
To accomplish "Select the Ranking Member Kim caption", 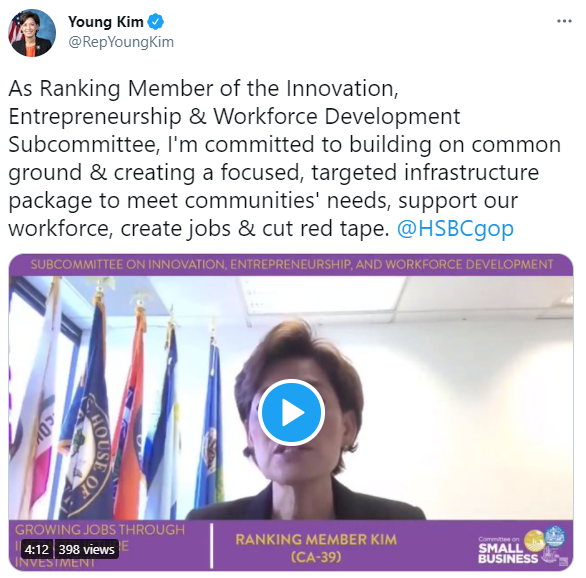I will pos(316,540).
